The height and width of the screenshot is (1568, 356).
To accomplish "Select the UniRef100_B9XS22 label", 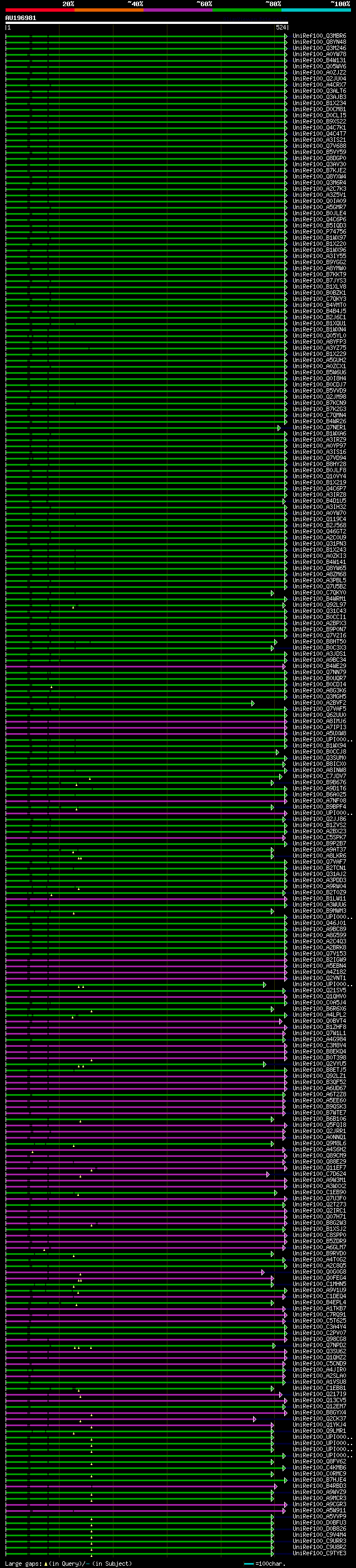I will pyautogui.click(x=319, y=122).
